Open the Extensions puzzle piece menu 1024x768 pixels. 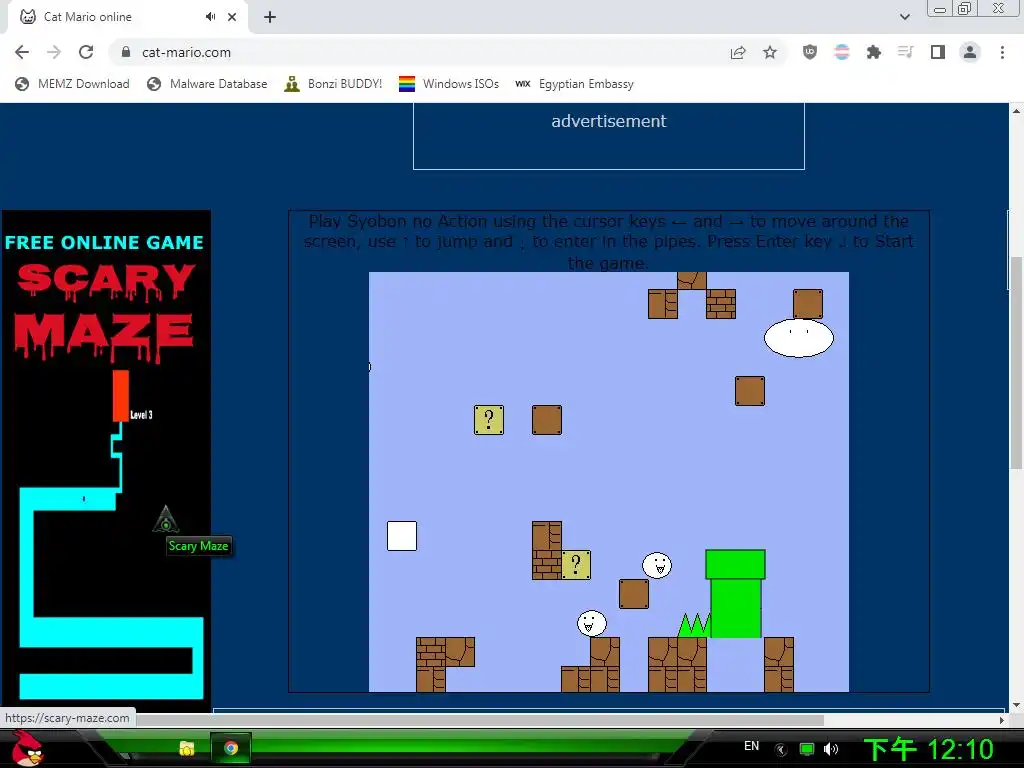point(874,52)
